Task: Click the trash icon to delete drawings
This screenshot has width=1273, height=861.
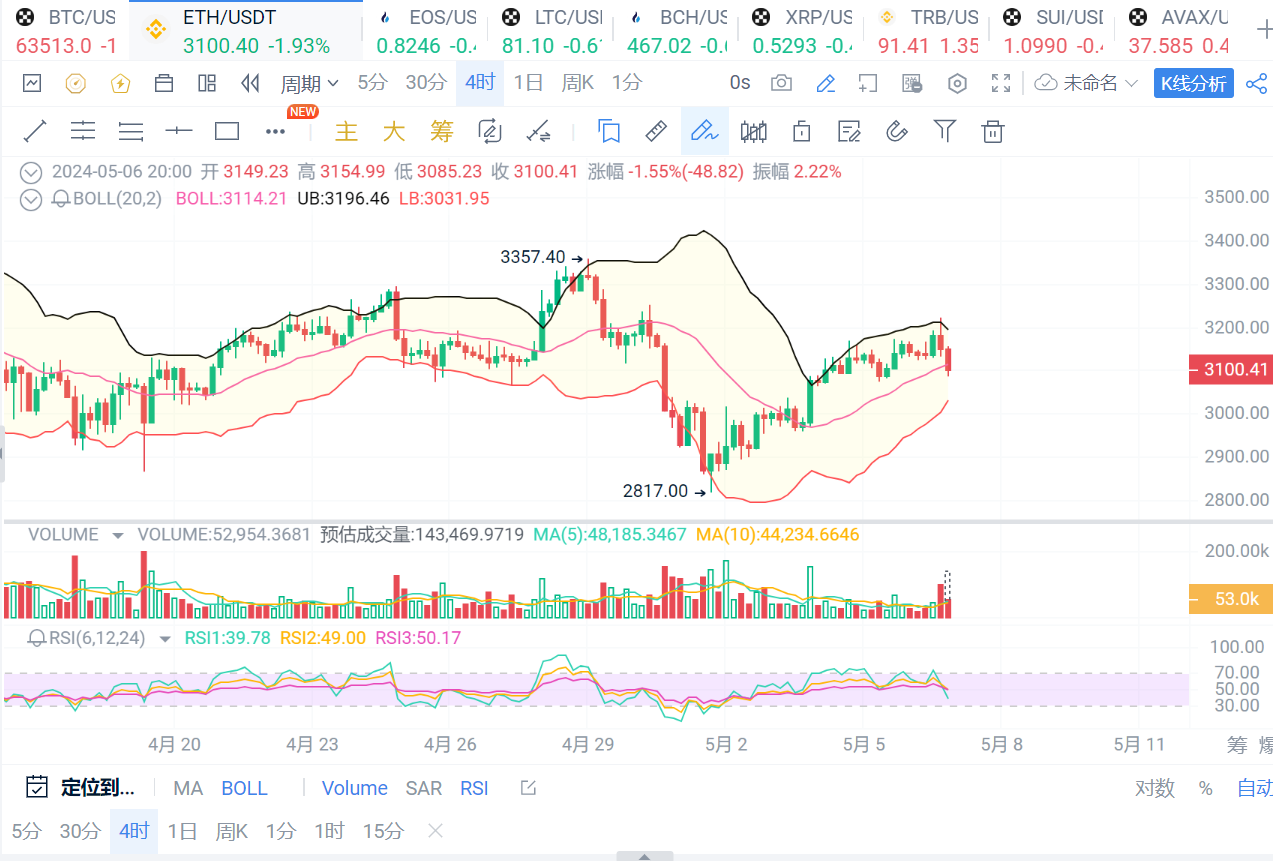Action: point(992,131)
